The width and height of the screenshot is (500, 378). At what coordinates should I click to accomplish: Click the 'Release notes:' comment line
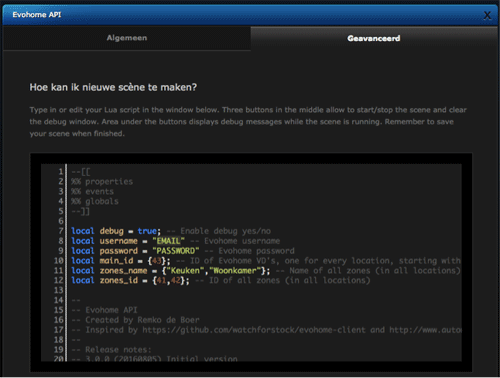pyautogui.click(x=118, y=350)
